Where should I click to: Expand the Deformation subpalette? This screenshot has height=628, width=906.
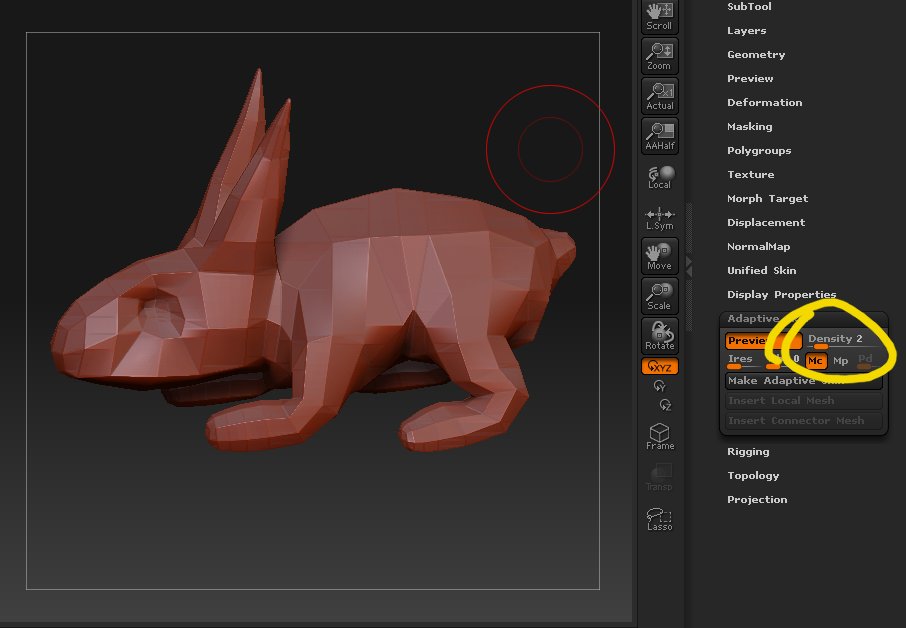click(764, 103)
